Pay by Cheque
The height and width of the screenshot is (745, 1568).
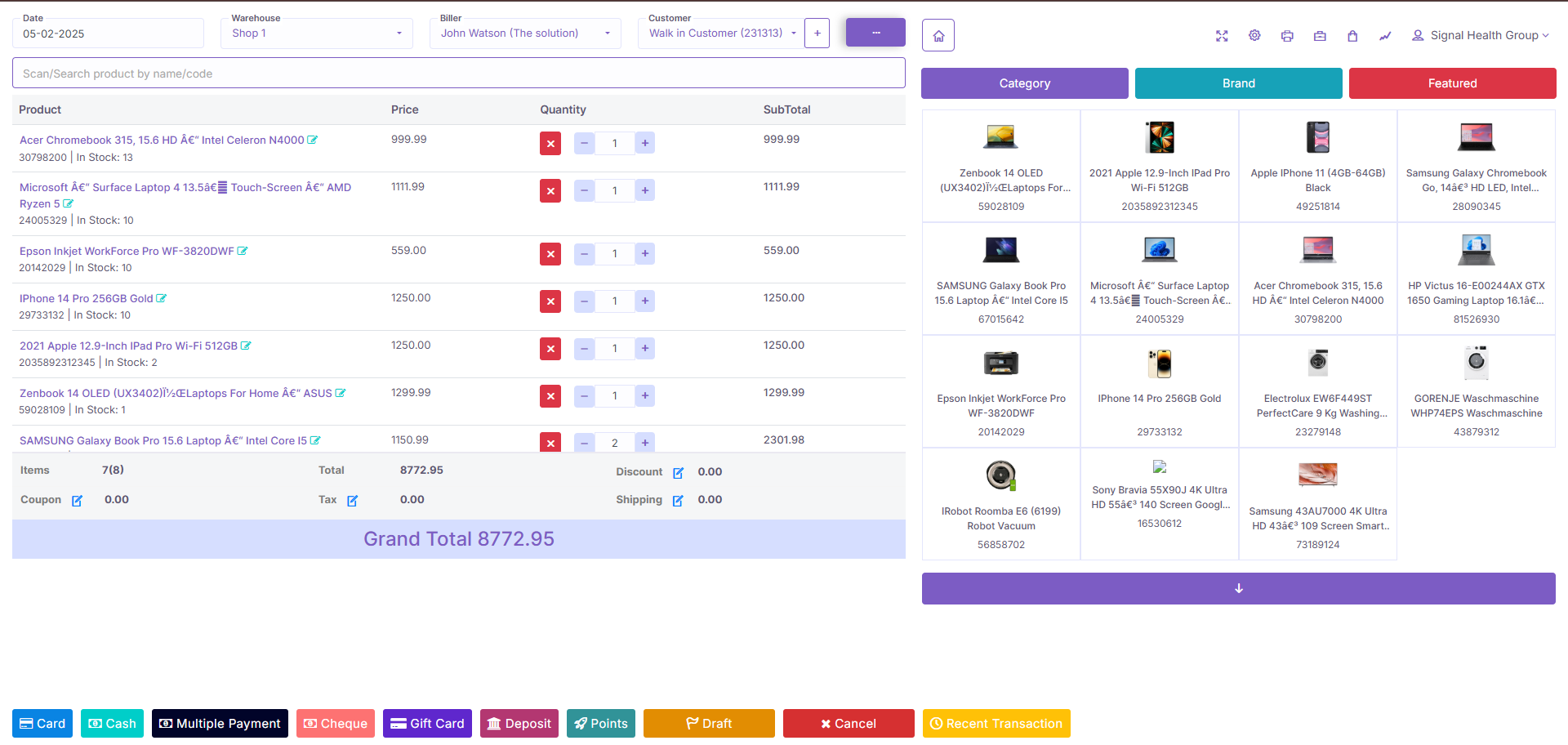click(336, 724)
